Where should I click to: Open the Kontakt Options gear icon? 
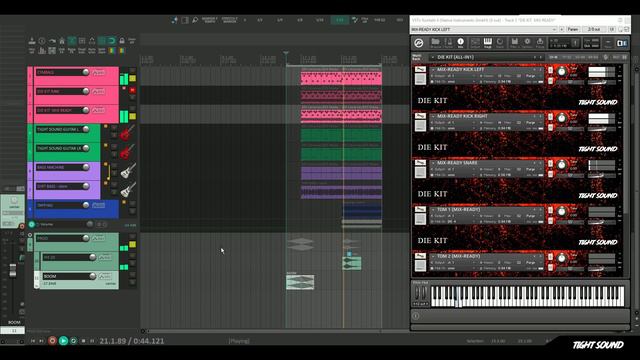click(527, 43)
